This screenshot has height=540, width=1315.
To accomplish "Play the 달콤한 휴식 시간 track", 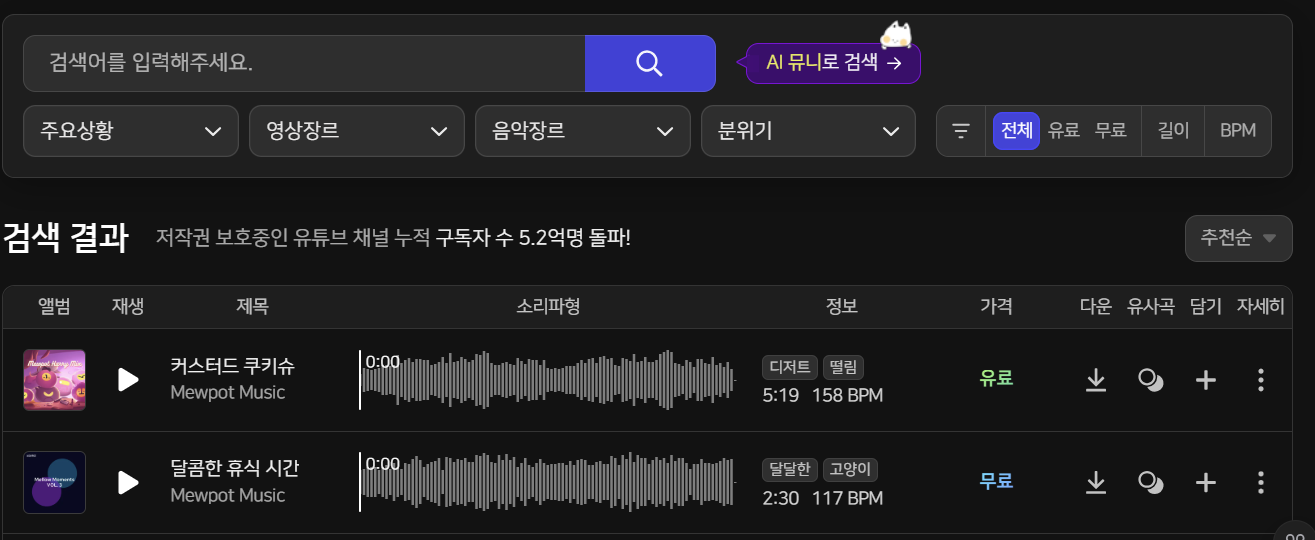I will [128, 482].
